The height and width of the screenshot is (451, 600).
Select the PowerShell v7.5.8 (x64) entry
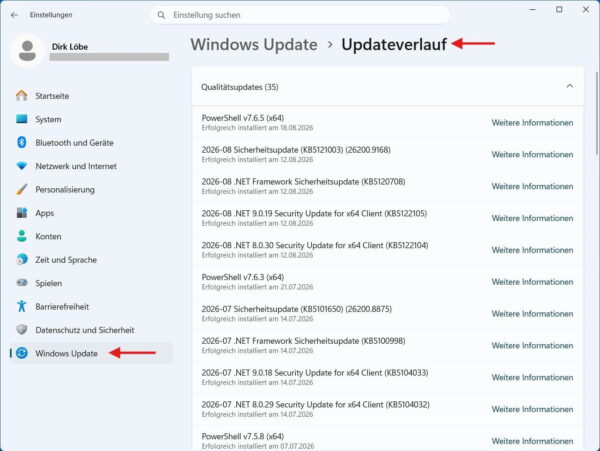tap(388, 438)
